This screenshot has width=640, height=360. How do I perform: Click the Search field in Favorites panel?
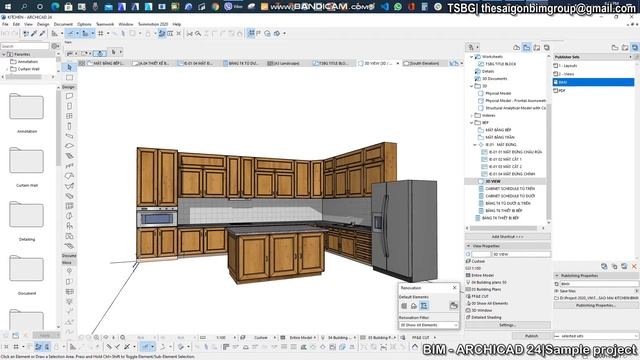pyautogui.click(x=25, y=46)
